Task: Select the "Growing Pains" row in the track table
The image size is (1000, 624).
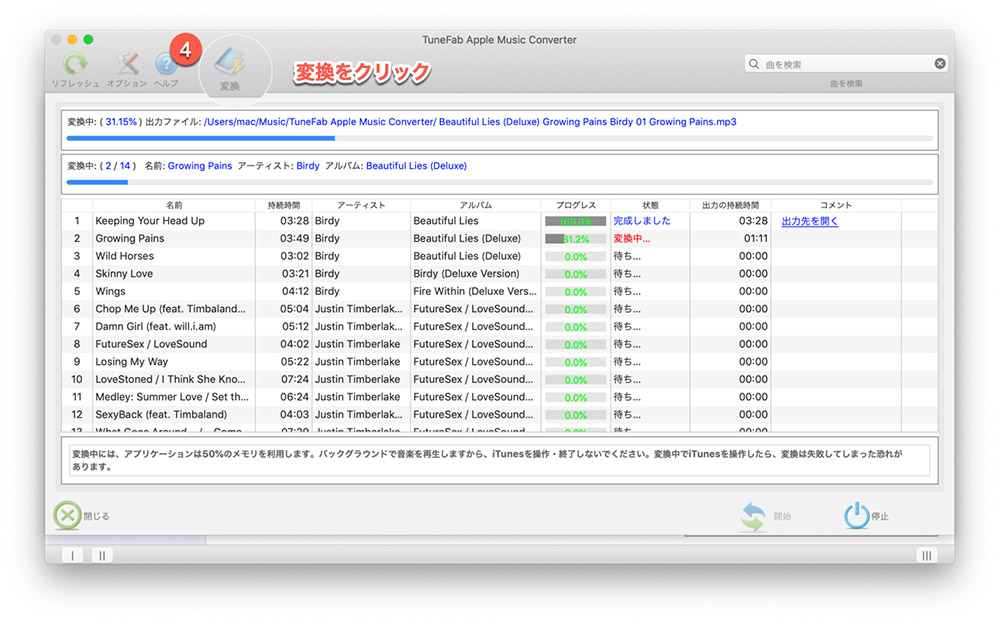Action: 499,239
